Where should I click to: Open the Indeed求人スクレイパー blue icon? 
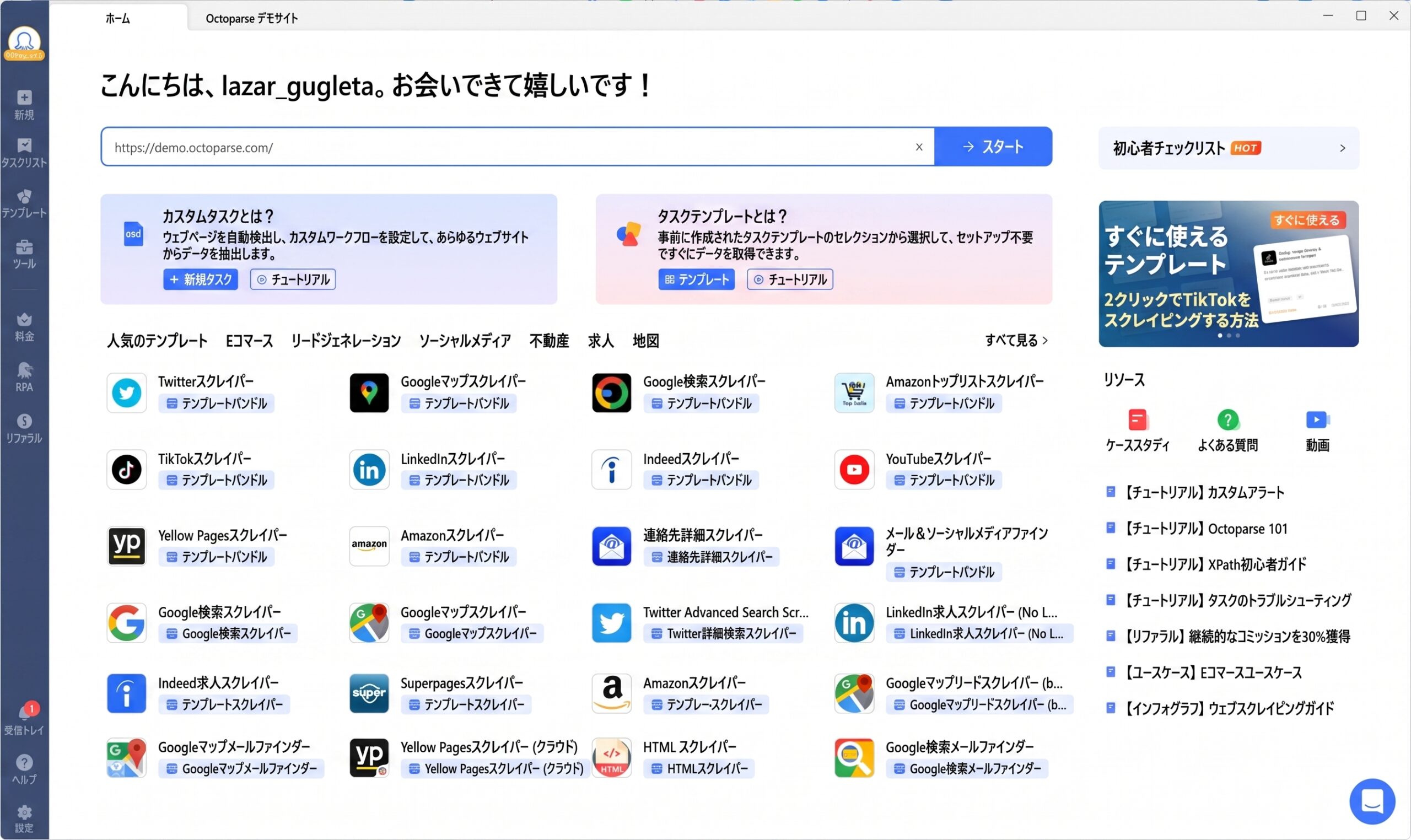(x=126, y=693)
